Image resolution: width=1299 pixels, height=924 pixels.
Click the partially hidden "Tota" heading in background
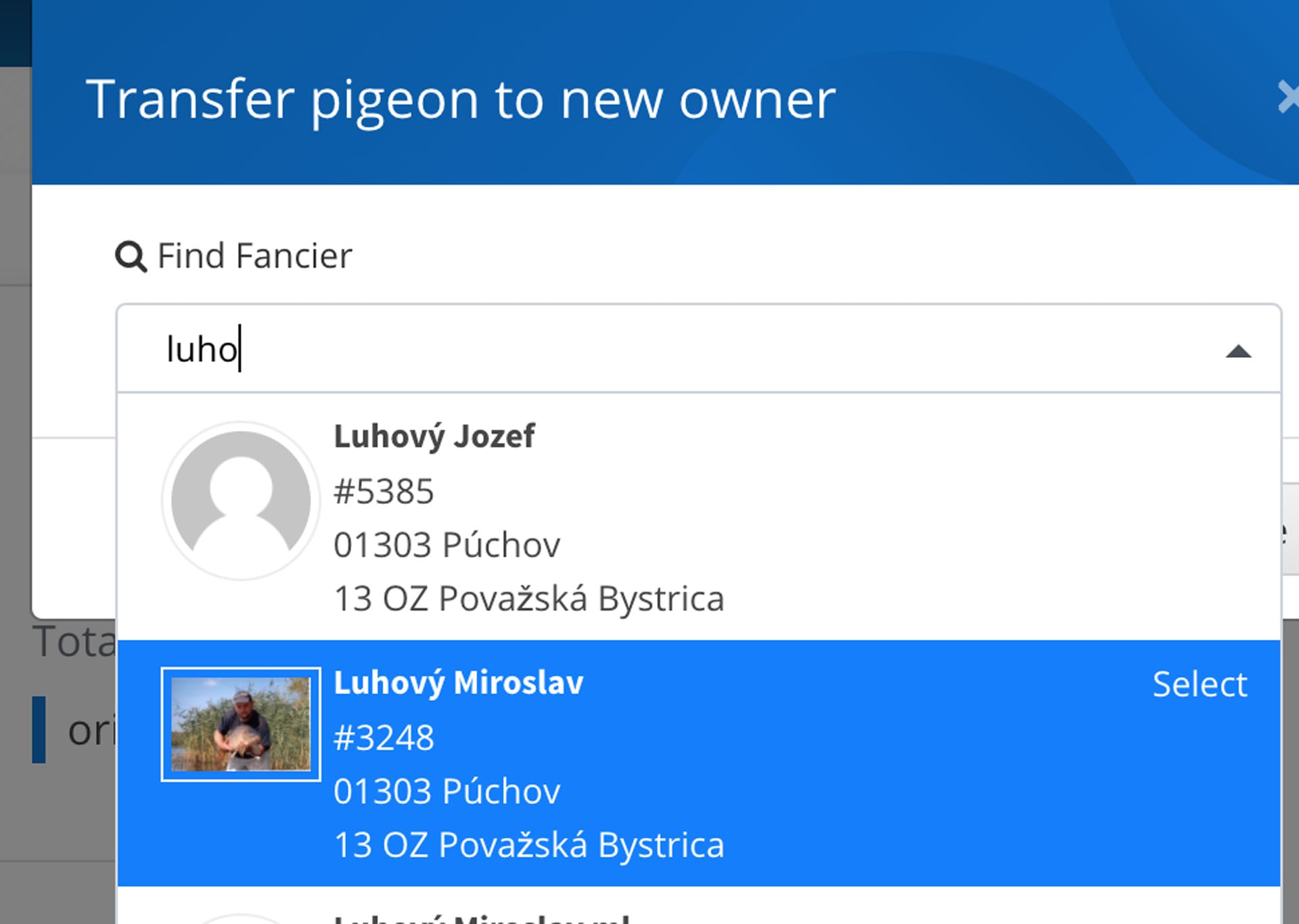(74, 641)
